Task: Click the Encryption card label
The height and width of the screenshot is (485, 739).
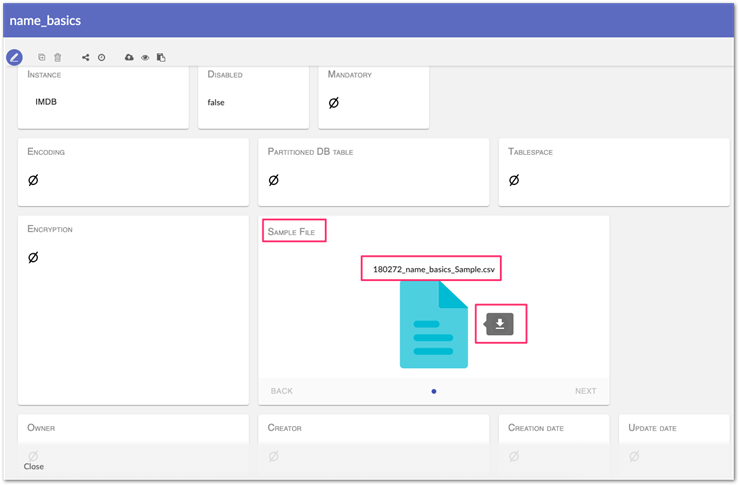Action: click(50, 229)
